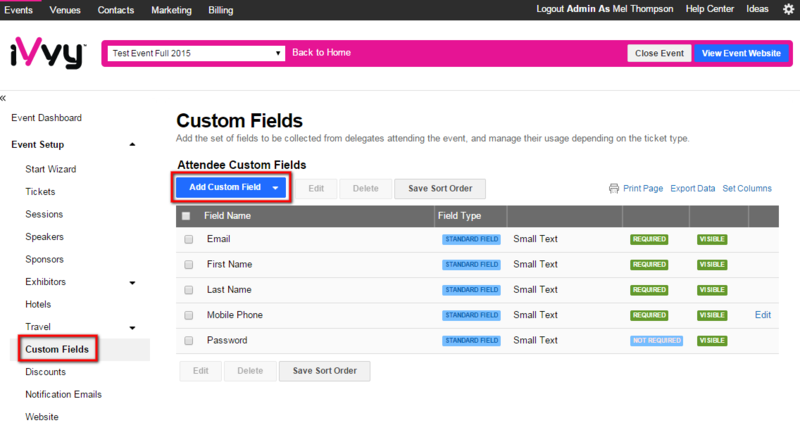The width and height of the screenshot is (800, 430).
Task: Expand the Exhibitors submenu arrow
Action: point(132,283)
